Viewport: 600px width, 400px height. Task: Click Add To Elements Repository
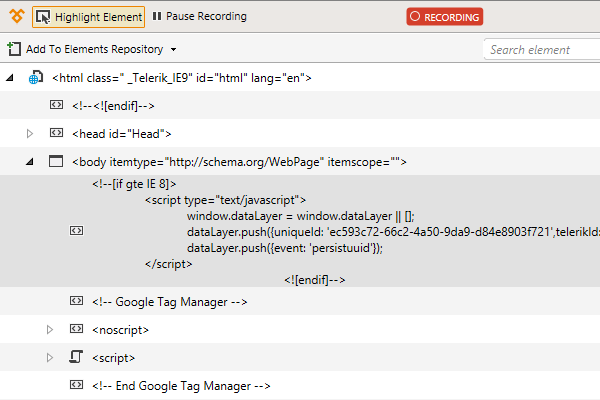[x=94, y=49]
